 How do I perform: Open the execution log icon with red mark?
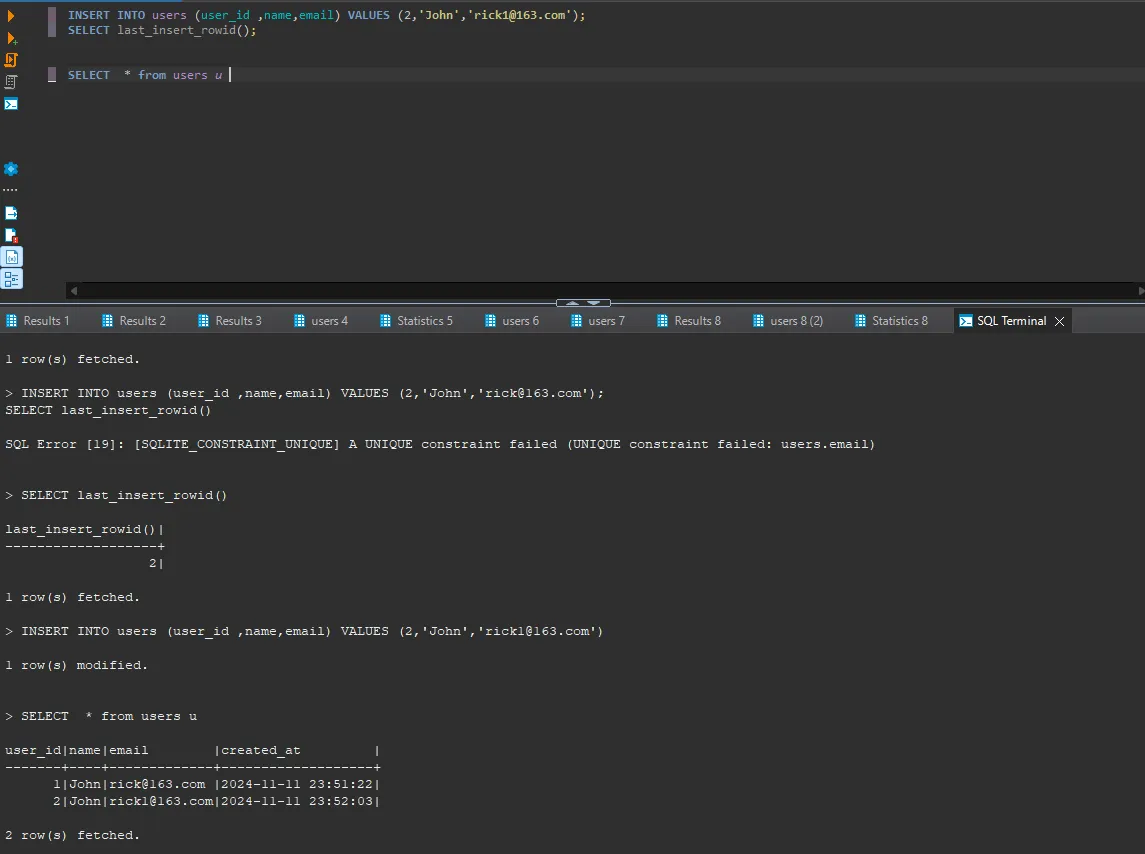point(11,235)
